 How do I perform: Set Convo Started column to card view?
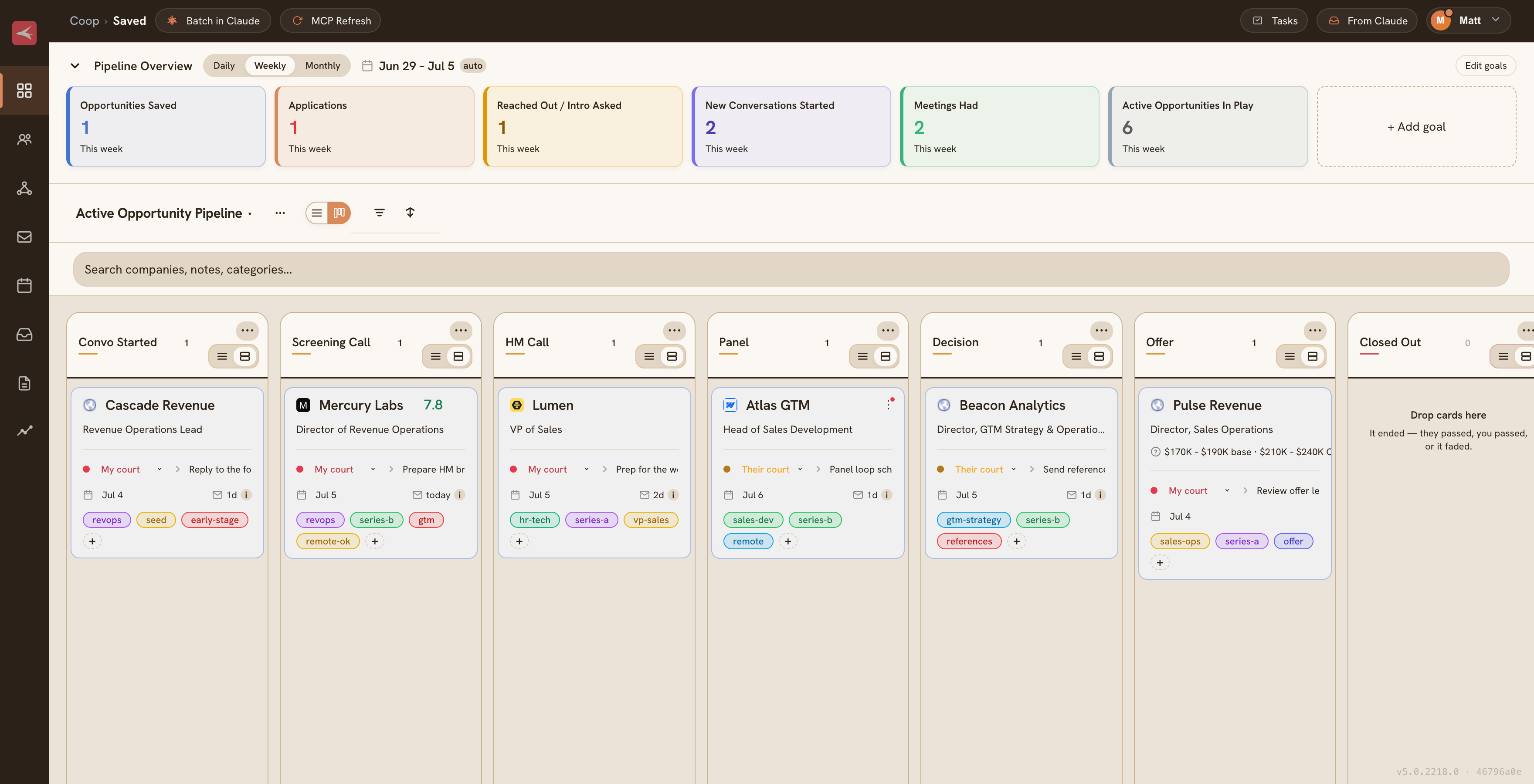tap(245, 356)
